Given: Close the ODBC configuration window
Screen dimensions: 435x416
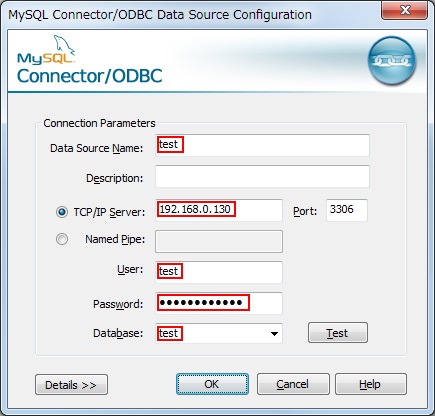Looking at the screenshot, I should [x=404, y=11].
